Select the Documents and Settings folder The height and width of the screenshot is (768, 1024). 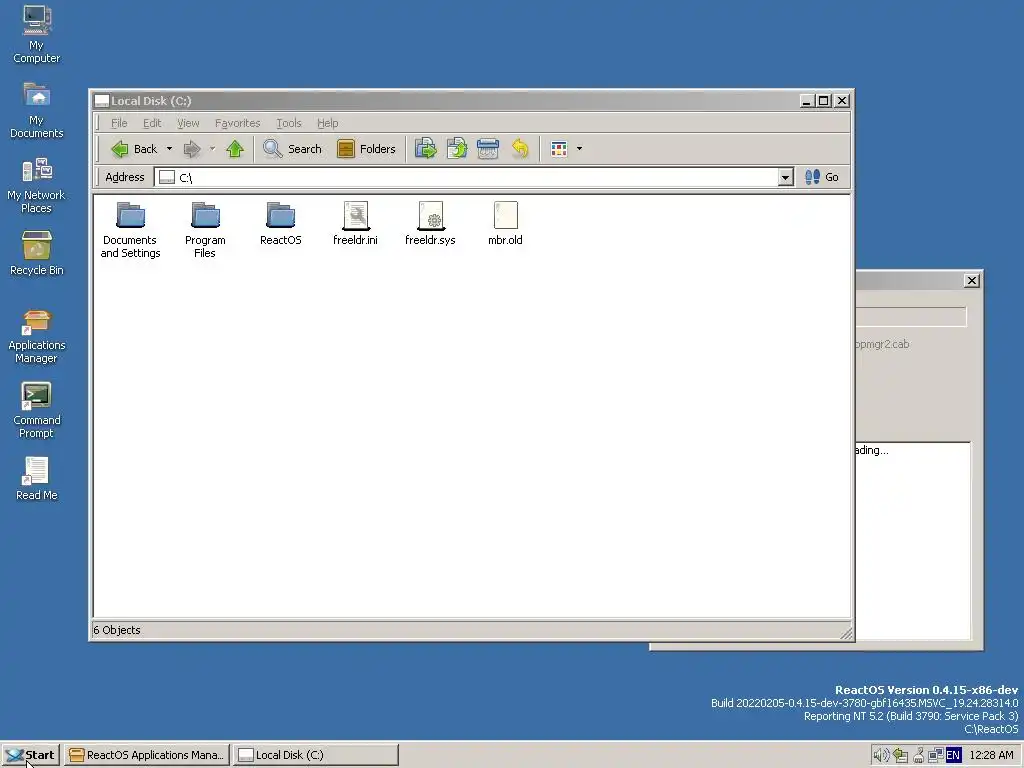coord(130,230)
